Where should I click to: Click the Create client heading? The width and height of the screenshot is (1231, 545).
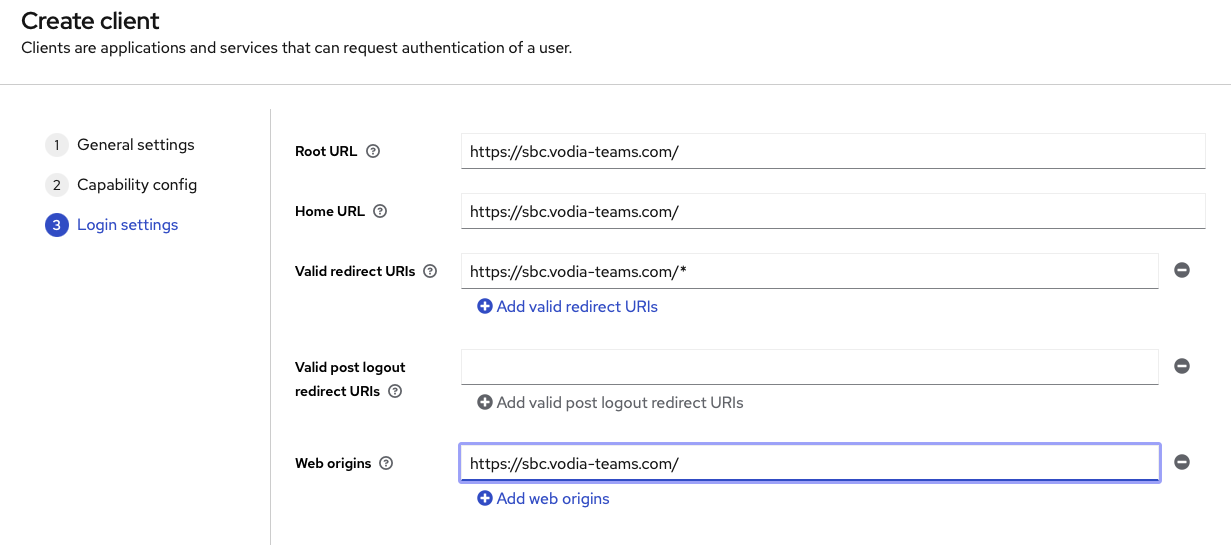[x=90, y=20]
